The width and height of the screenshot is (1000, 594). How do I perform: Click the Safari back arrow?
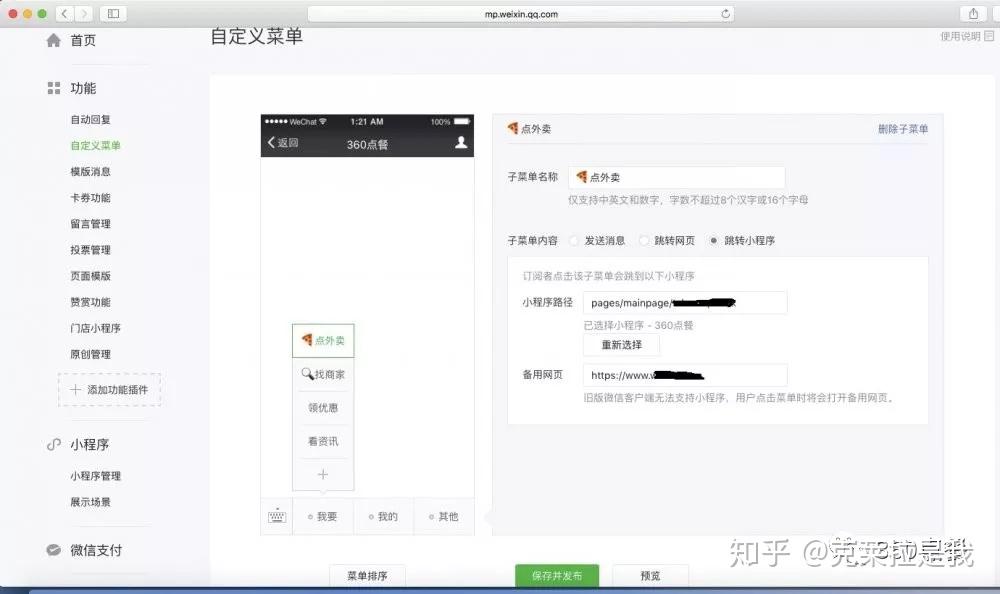[65, 13]
